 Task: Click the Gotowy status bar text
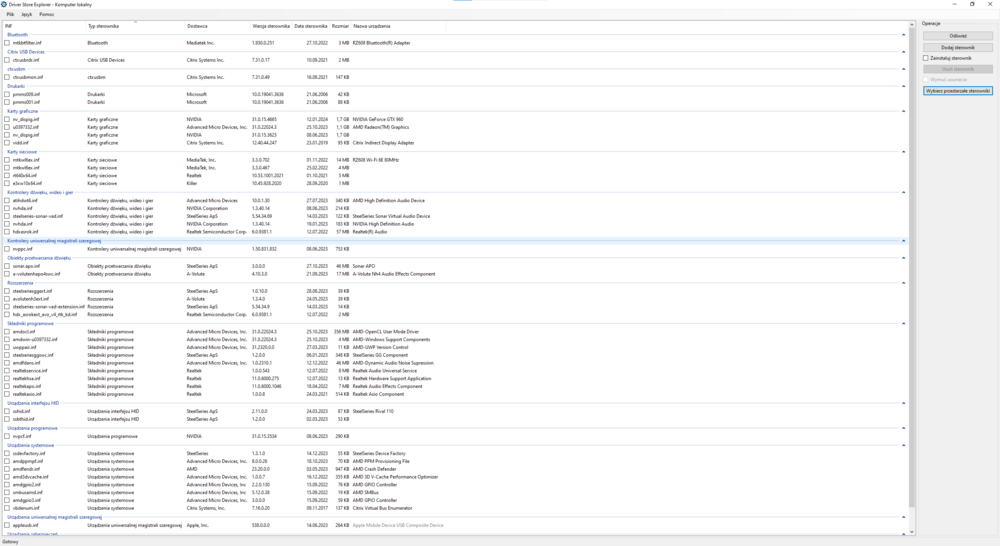click(x=10, y=542)
